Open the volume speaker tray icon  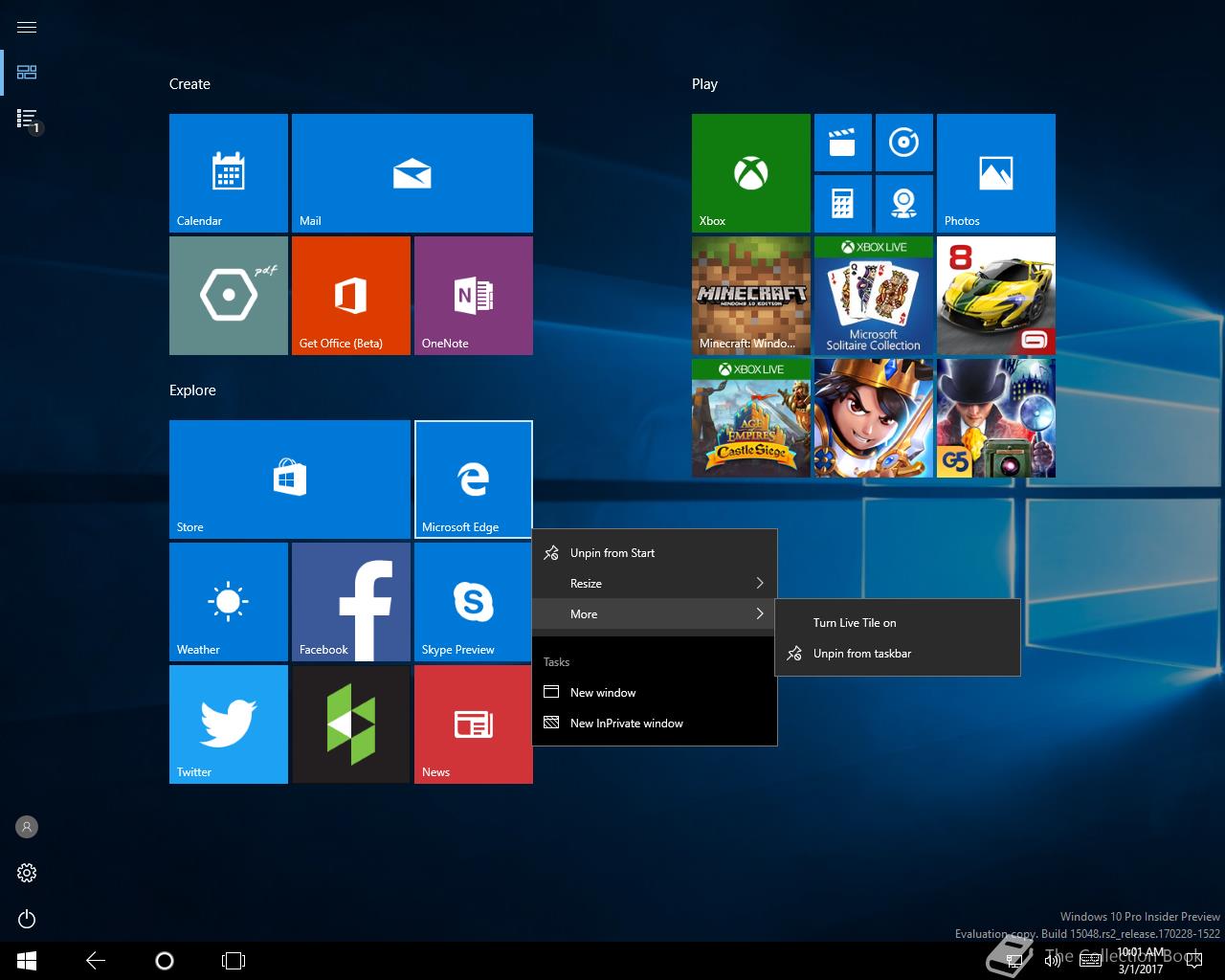(x=1053, y=961)
